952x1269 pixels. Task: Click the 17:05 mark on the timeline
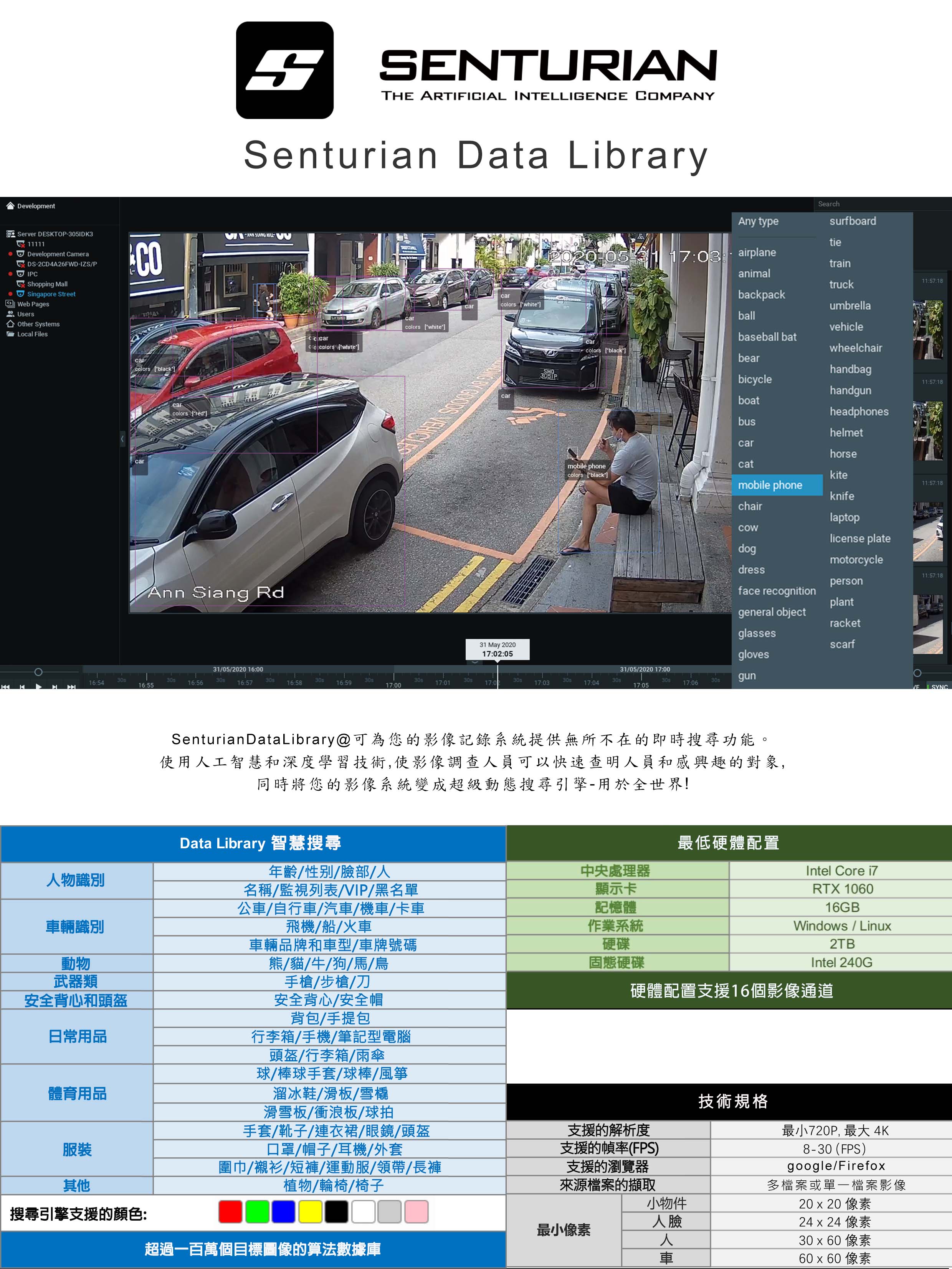[x=641, y=685]
